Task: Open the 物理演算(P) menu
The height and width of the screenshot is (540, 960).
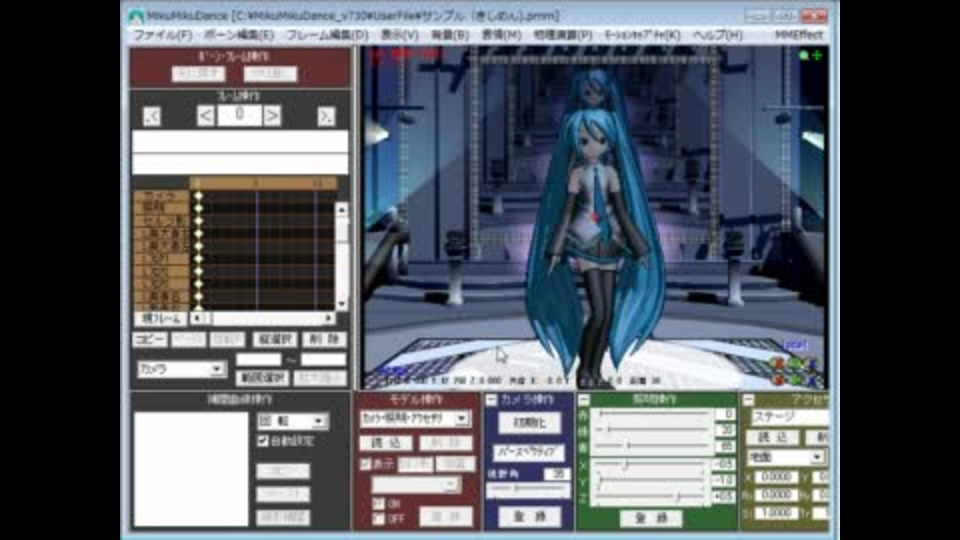Action: pyautogui.click(x=563, y=35)
